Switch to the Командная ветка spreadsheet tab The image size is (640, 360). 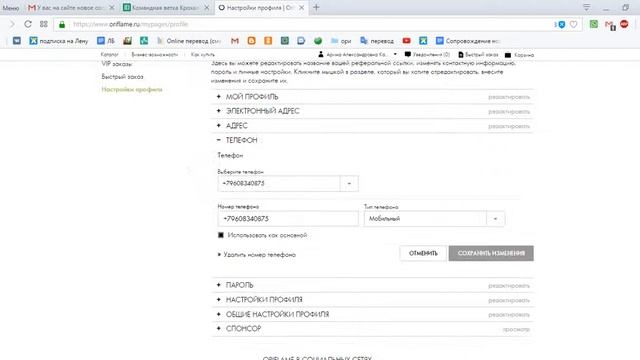click(x=166, y=8)
